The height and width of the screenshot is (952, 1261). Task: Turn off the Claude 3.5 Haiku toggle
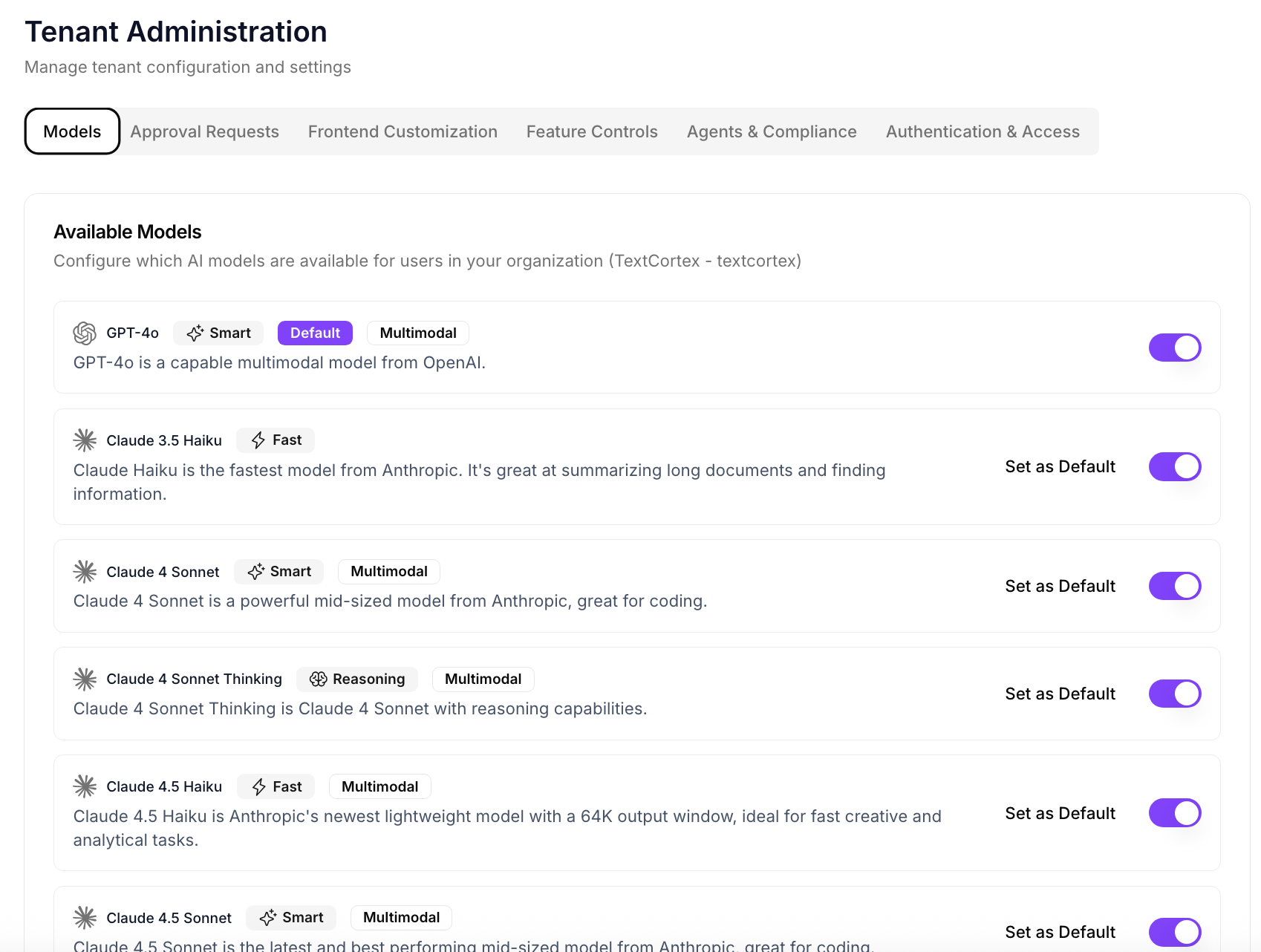[1174, 467]
